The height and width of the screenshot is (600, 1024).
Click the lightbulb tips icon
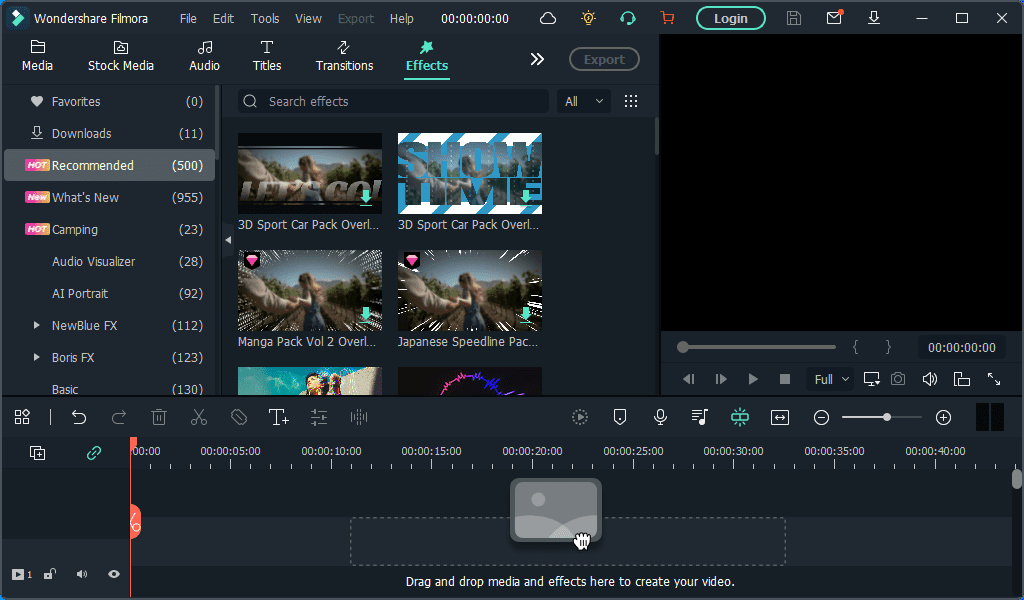click(588, 18)
